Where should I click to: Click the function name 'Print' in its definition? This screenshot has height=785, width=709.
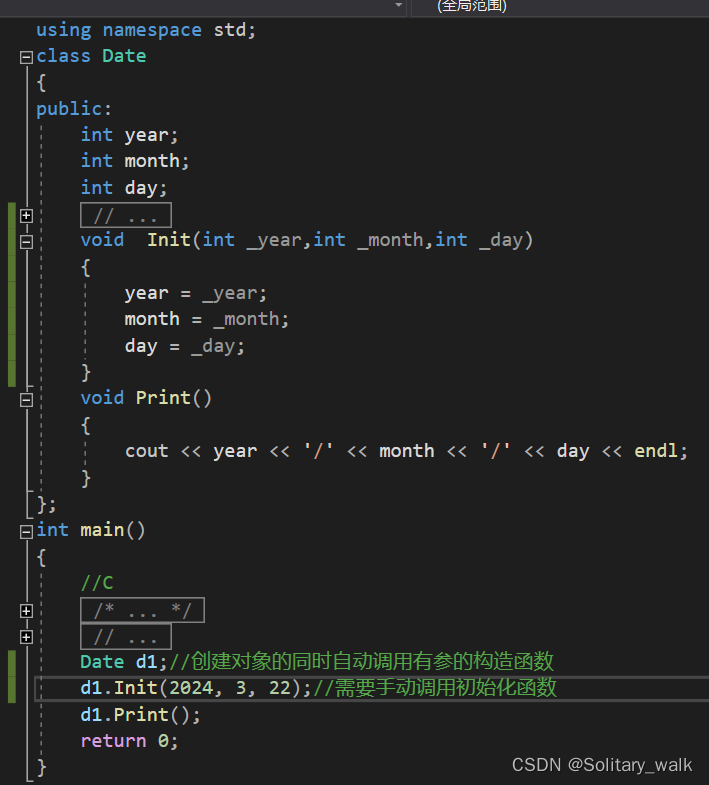163,398
